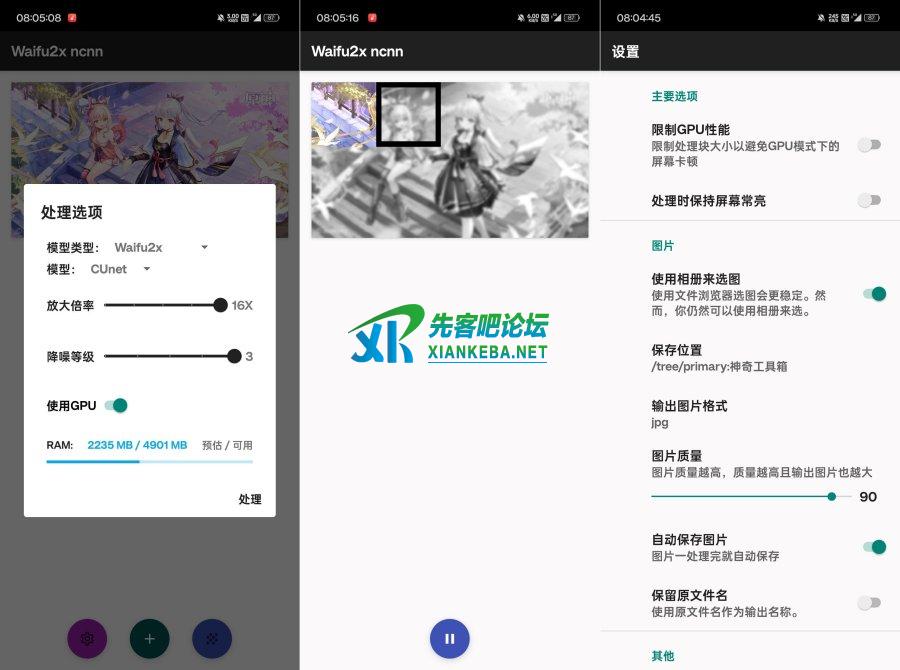Expand the 模型 CUnet dropdown
This screenshot has width=900, height=670.
point(120,269)
